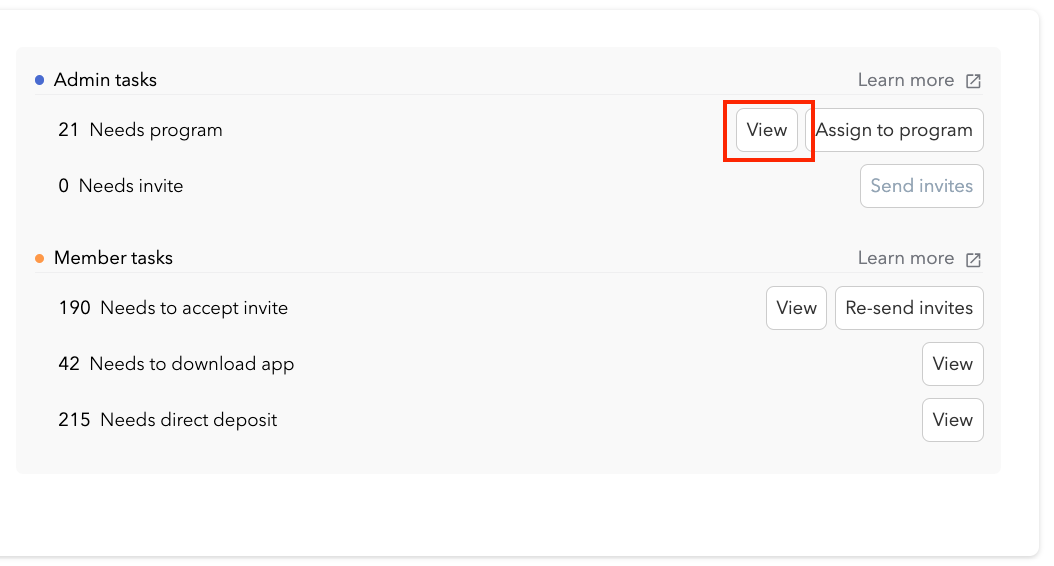
Task: Click the 42 Needs to download app label
Action: (x=176, y=364)
